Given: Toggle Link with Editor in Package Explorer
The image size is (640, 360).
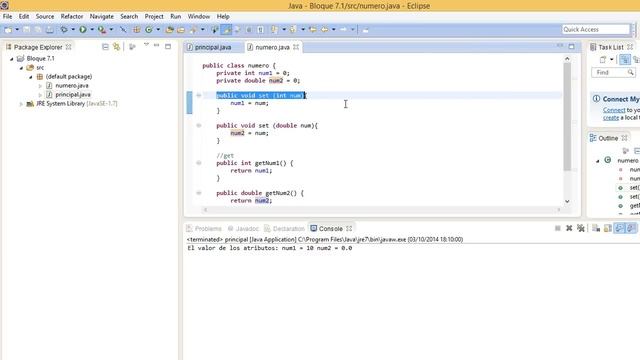Looking at the screenshot, I should click(x=117, y=47).
